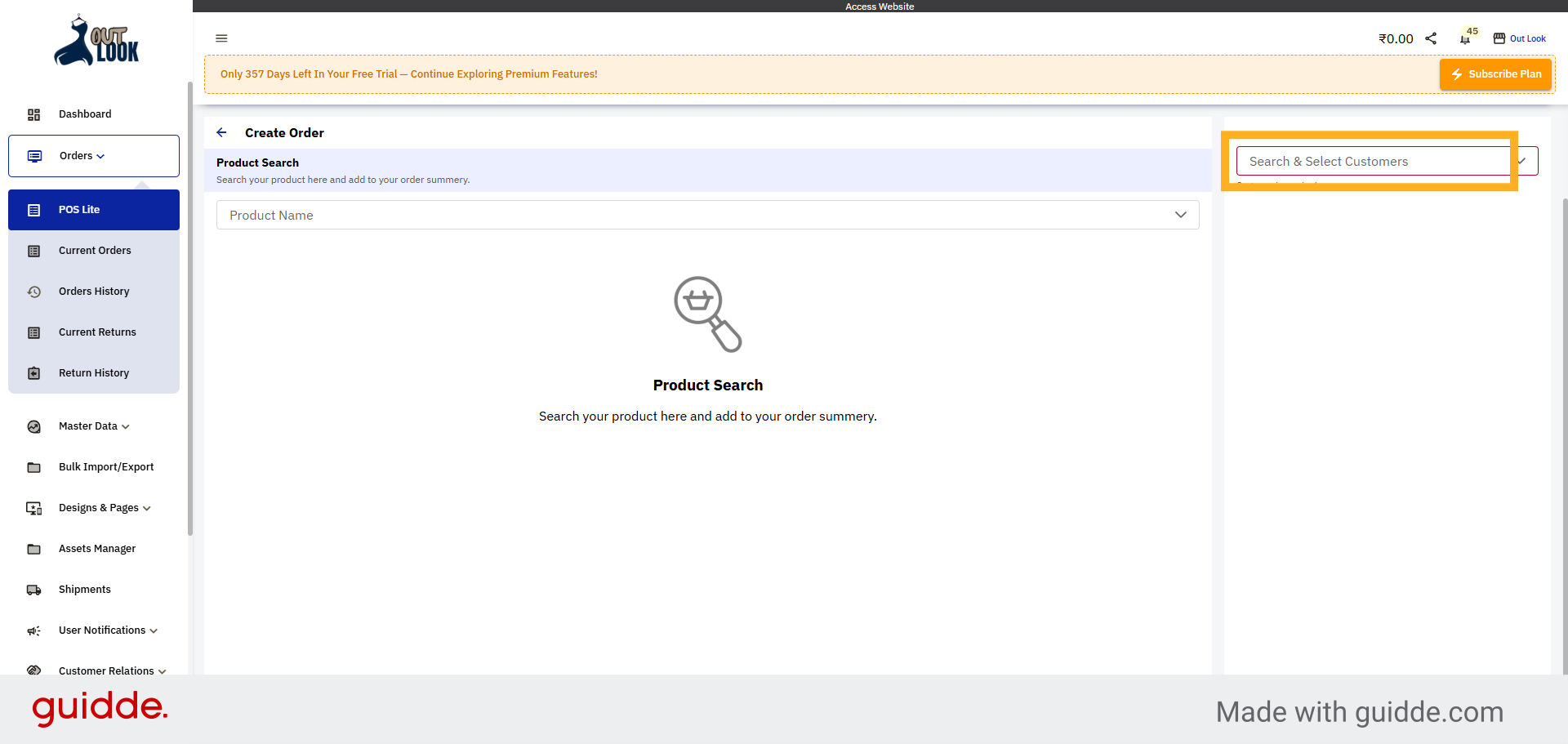Open Bulk Import/Export
The height and width of the screenshot is (744, 1568).
94,467
